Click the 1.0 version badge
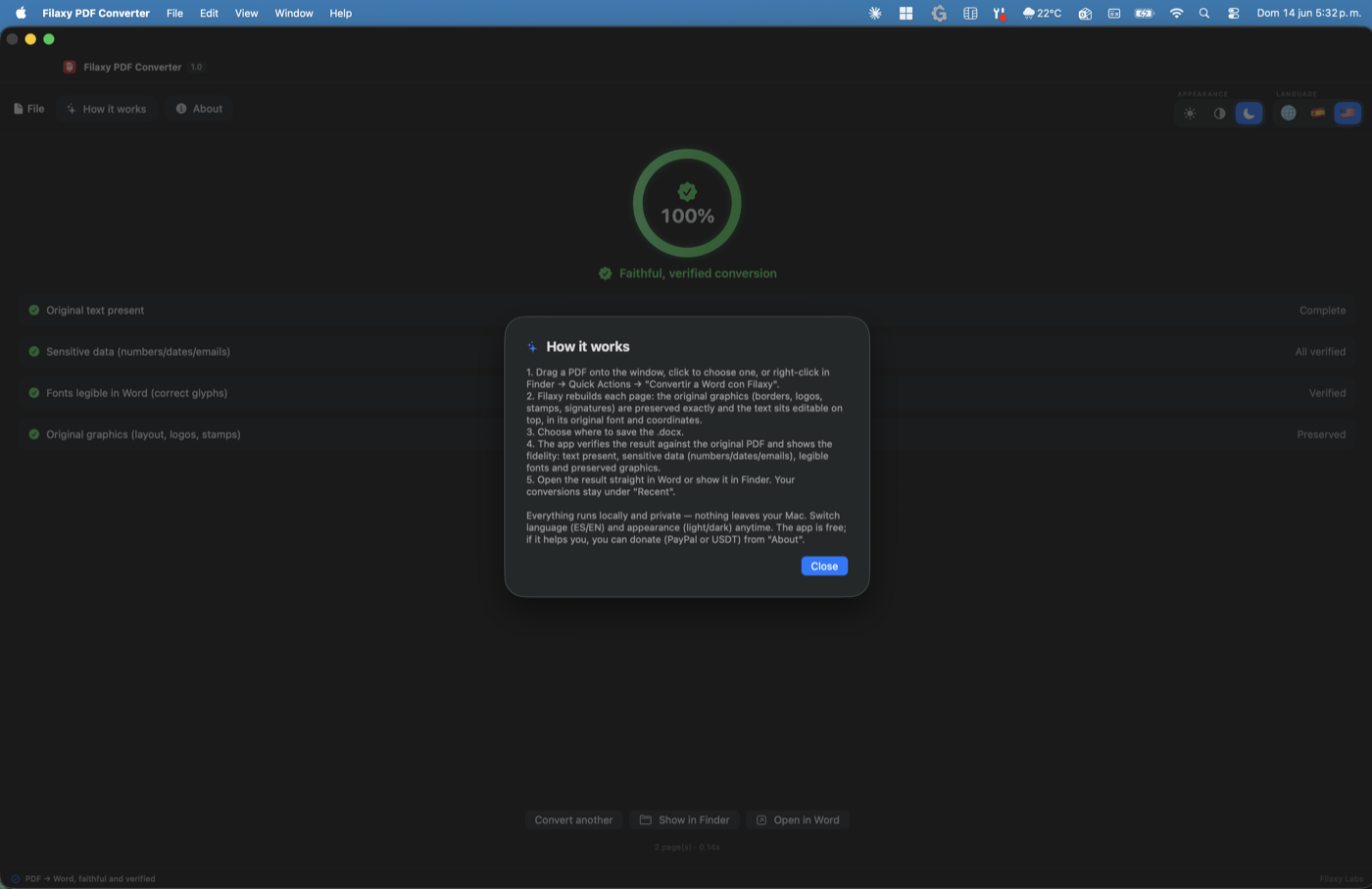1372x889 pixels. coord(196,67)
